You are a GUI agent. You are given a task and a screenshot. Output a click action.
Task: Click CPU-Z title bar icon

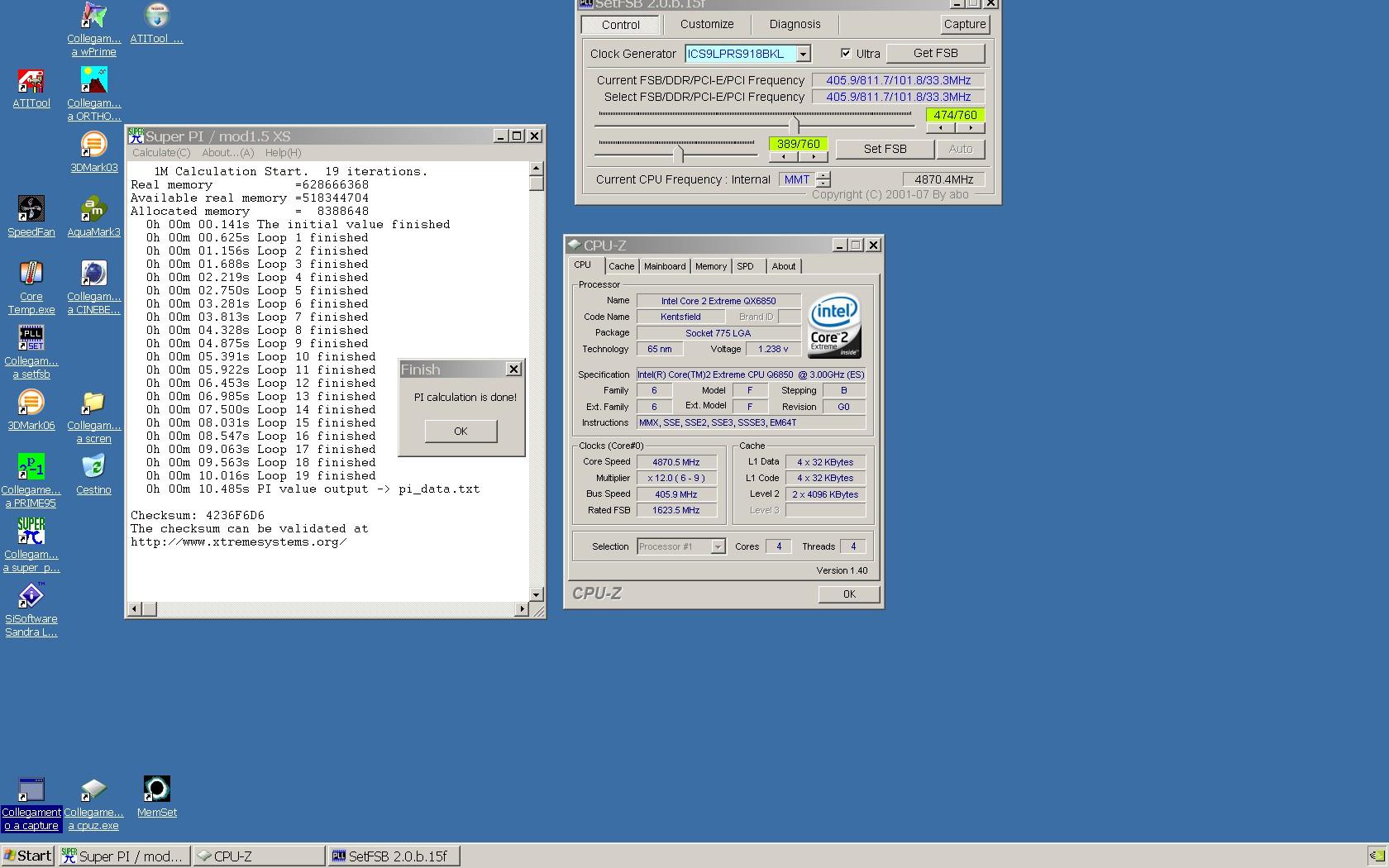574,245
